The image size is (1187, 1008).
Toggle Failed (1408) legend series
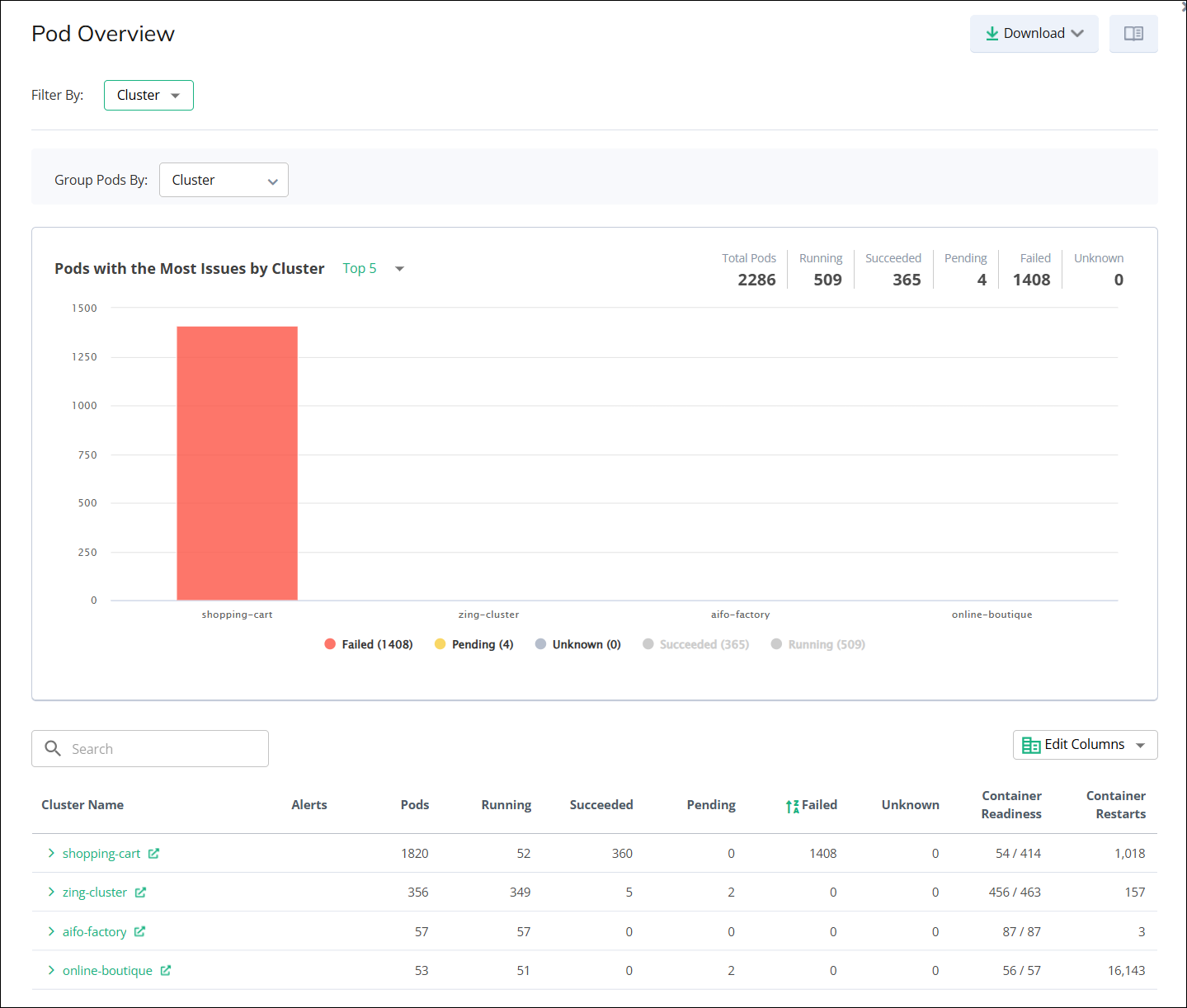click(369, 644)
